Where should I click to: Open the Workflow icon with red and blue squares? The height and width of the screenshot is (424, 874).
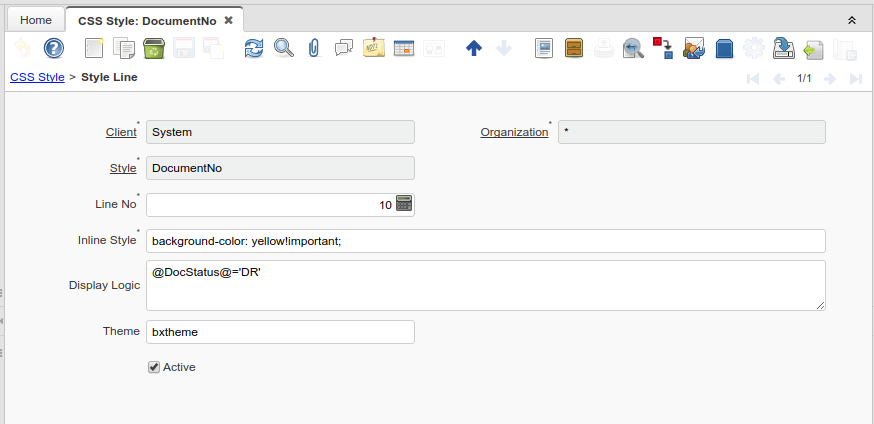663,48
